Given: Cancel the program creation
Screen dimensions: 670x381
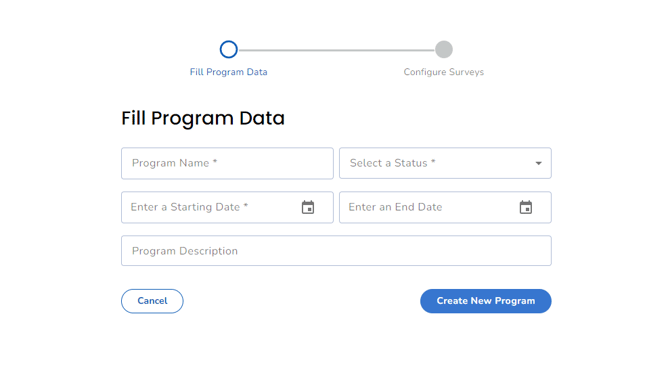Looking at the screenshot, I should pyautogui.click(x=152, y=301).
